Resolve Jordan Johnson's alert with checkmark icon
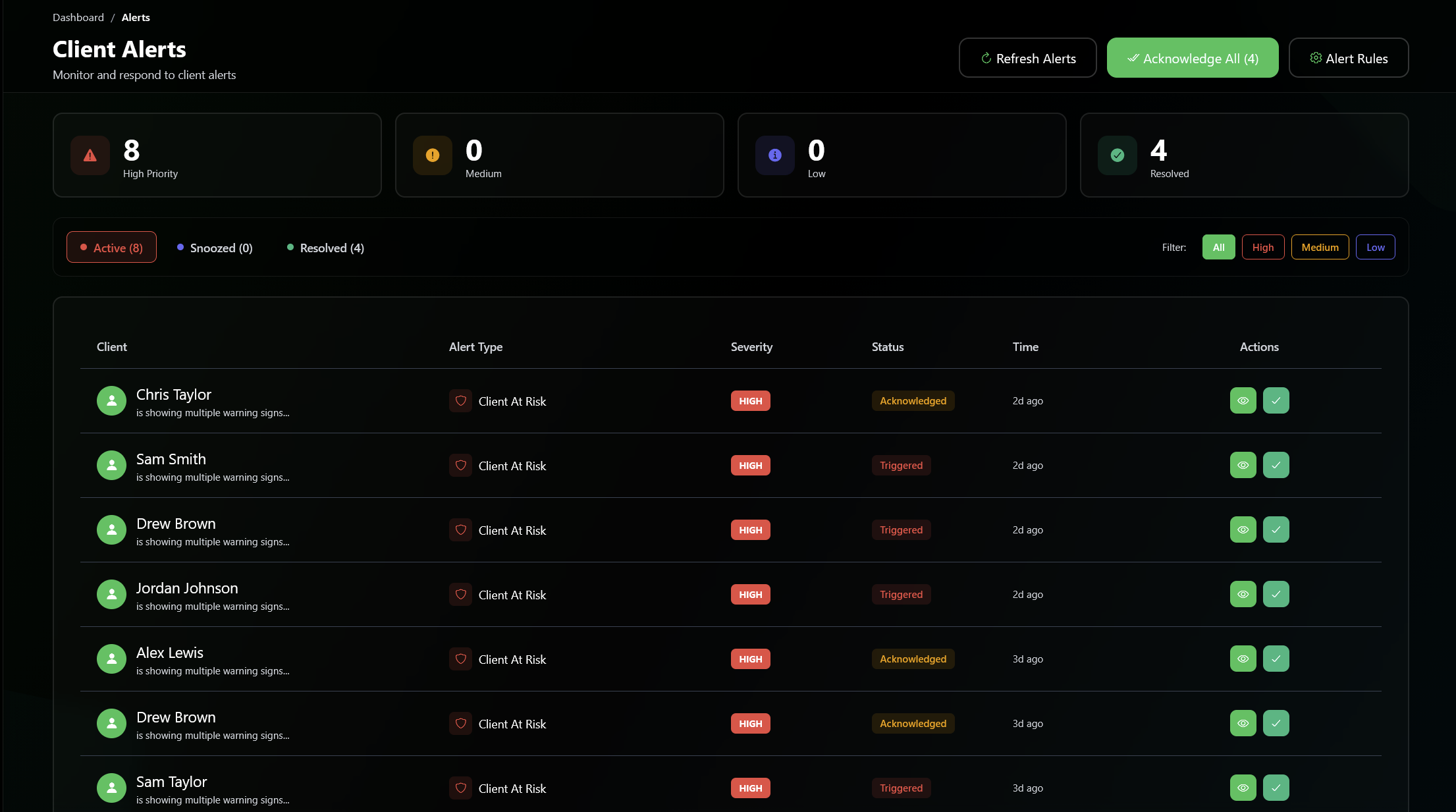The height and width of the screenshot is (812, 1456). pos(1276,594)
